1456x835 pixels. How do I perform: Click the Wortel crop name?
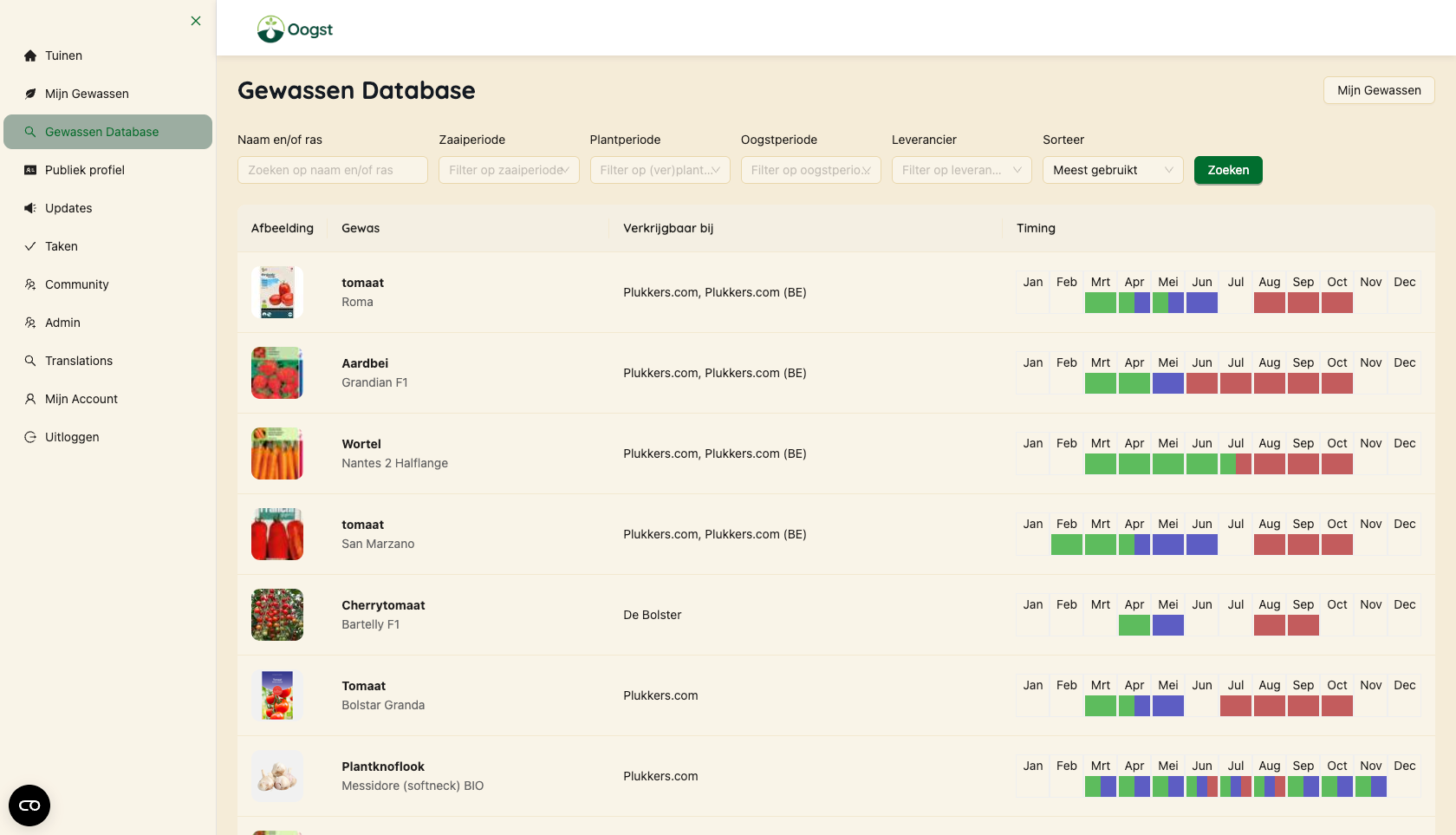(361, 444)
